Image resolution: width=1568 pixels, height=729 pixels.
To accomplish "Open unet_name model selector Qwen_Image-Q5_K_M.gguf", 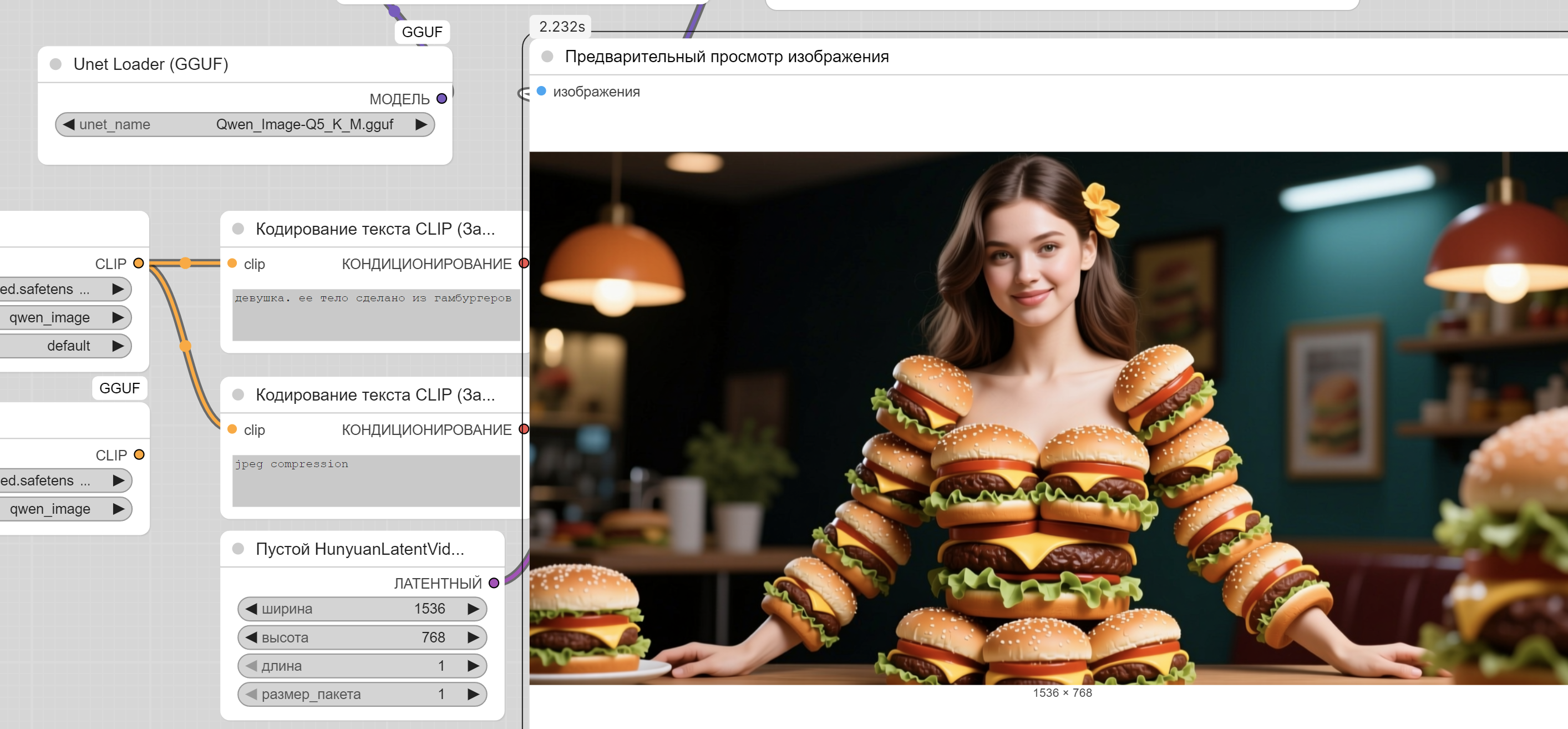I will 305,124.
